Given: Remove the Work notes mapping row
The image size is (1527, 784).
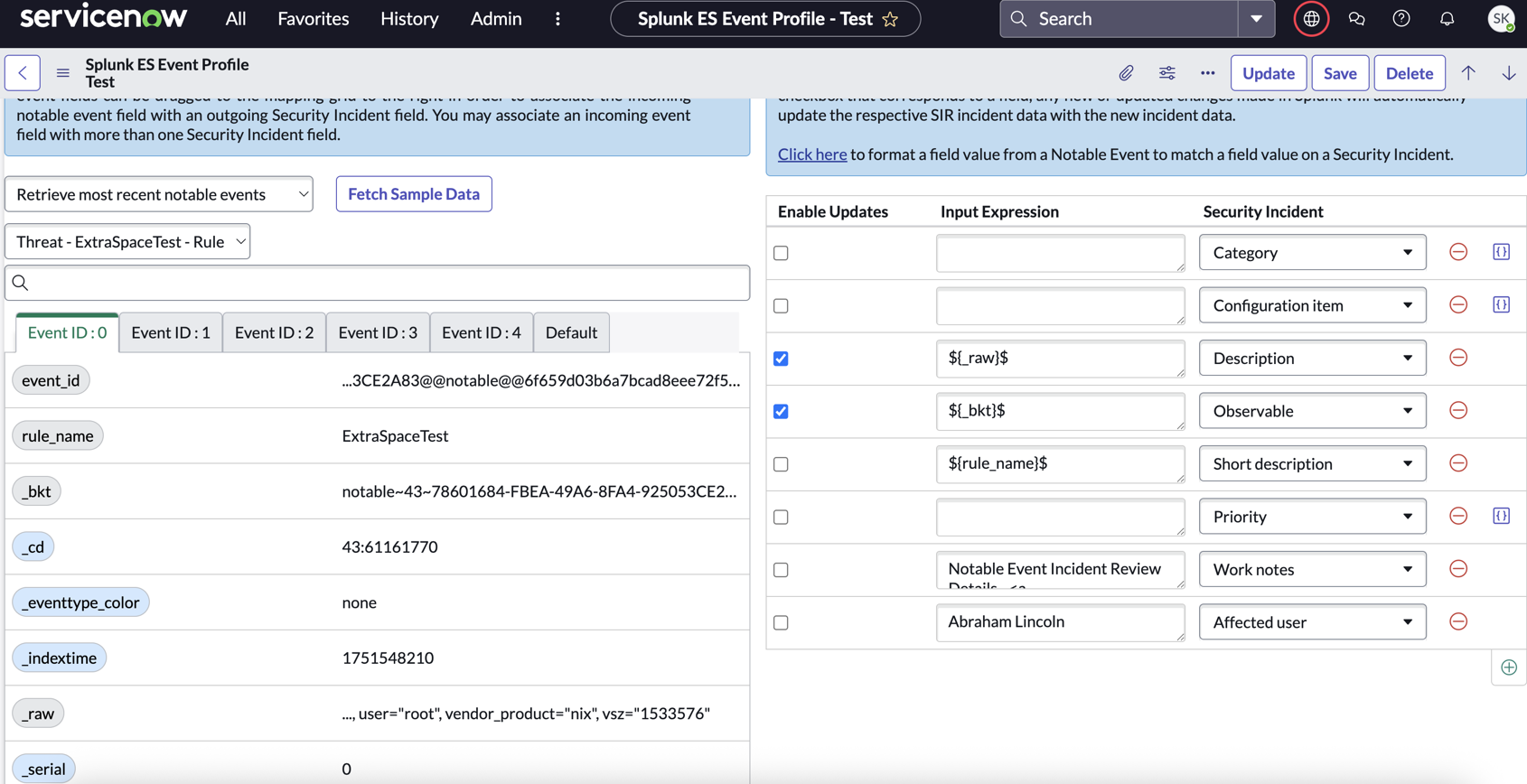Looking at the screenshot, I should [x=1458, y=569].
